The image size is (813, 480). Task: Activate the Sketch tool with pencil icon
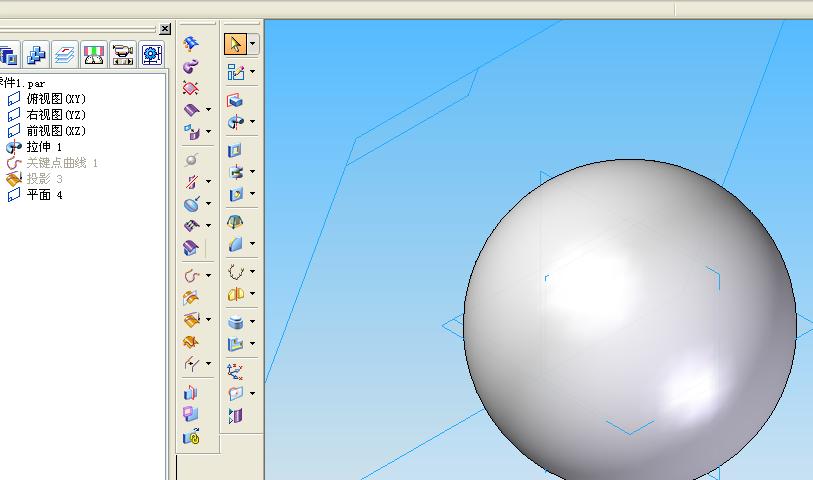[235, 72]
